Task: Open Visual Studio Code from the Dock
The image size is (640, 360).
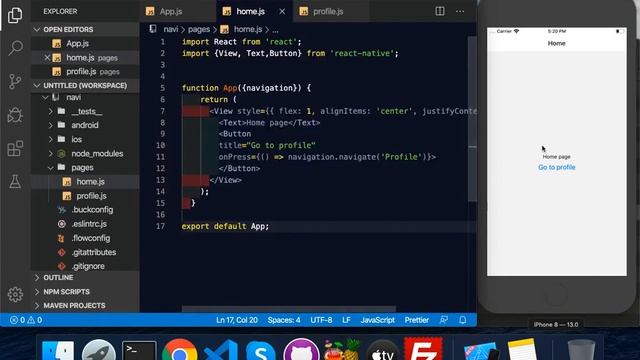Action: click(221, 350)
